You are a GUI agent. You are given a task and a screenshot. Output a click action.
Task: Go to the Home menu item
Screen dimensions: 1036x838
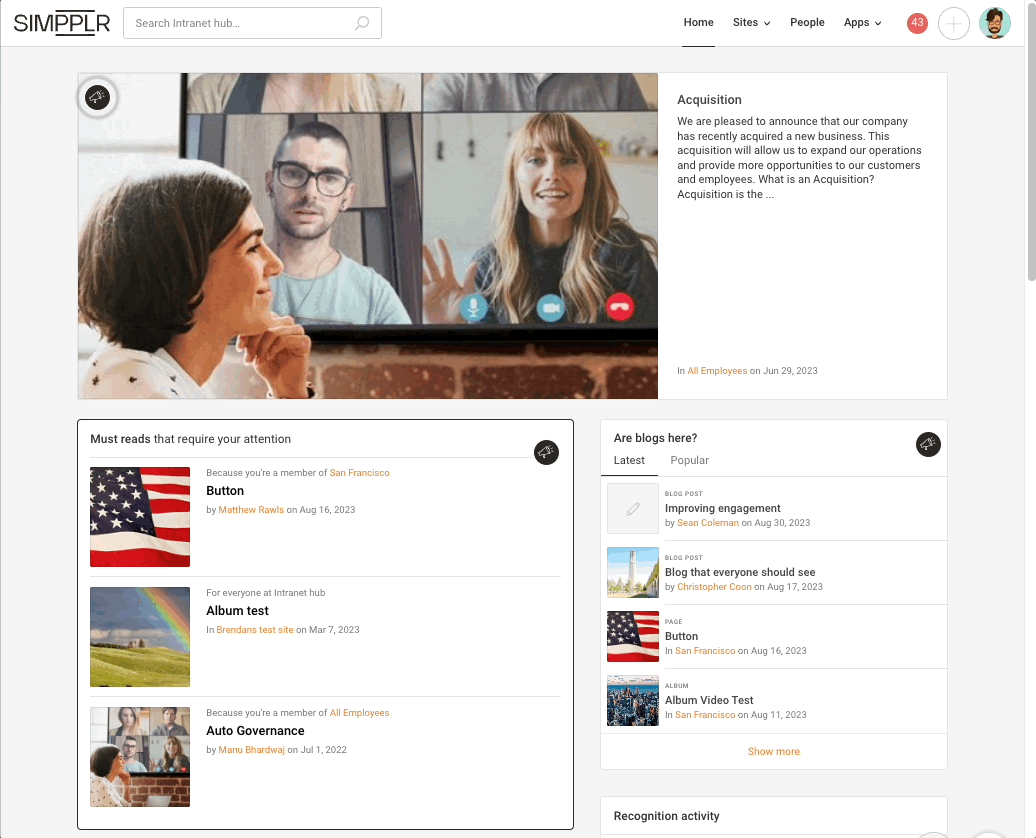pyautogui.click(x=698, y=22)
